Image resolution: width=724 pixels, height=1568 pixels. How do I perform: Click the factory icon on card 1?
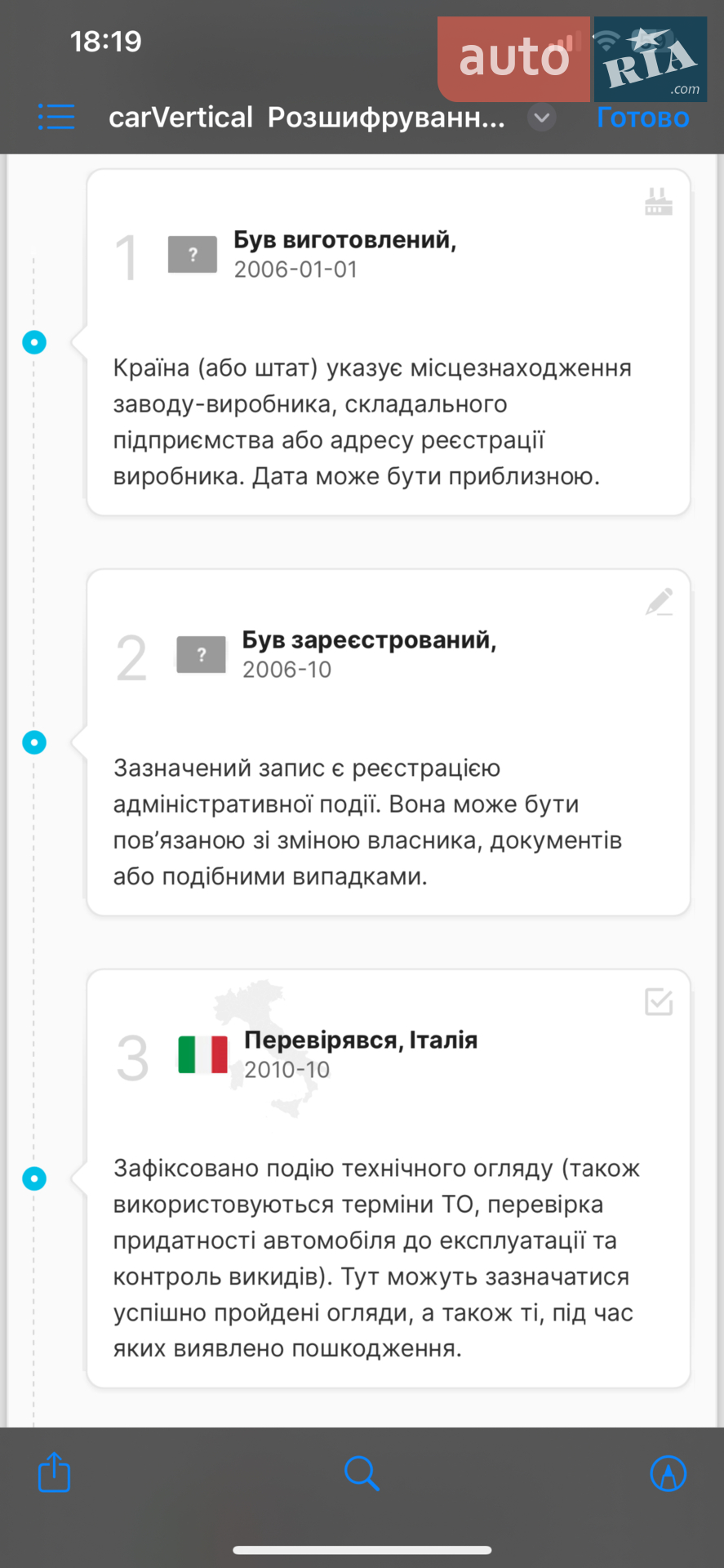[x=659, y=201]
